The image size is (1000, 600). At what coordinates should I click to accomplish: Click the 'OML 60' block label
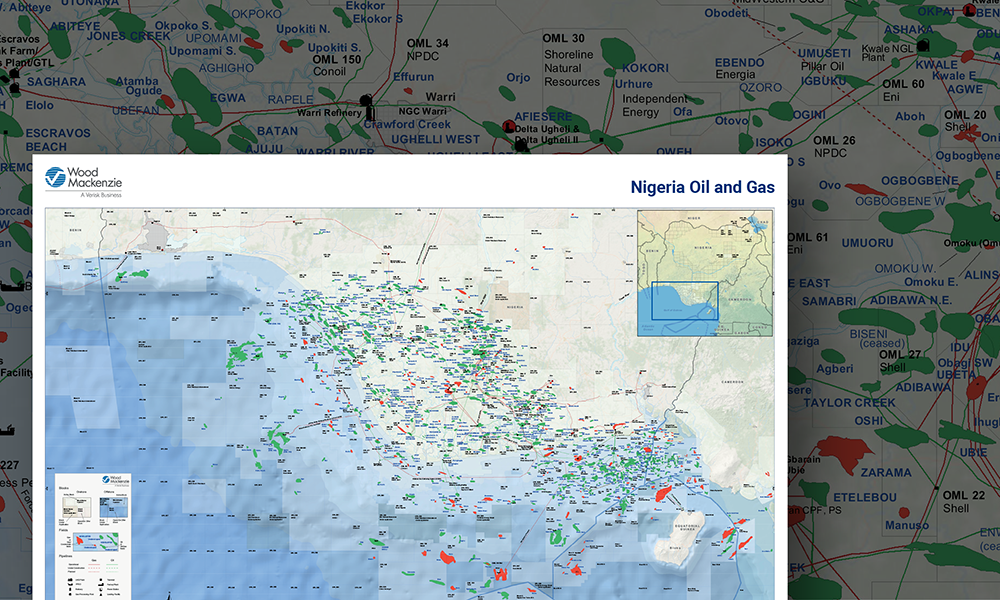[x=903, y=84]
